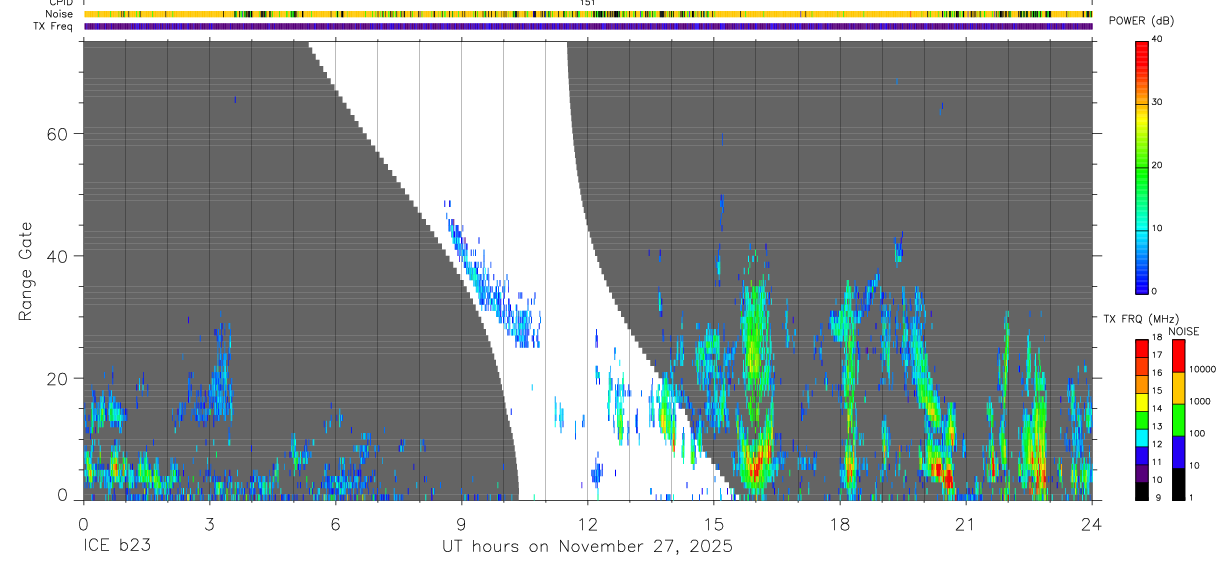Click the 15 tick on the UT hours axis
Image resolution: width=1228 pixels, height=567 pixels.
(x=713, y=523)
